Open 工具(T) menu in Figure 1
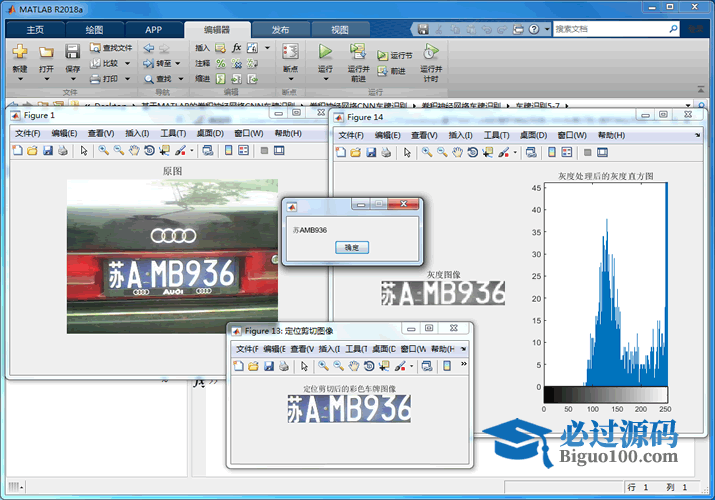 [173, 134]
